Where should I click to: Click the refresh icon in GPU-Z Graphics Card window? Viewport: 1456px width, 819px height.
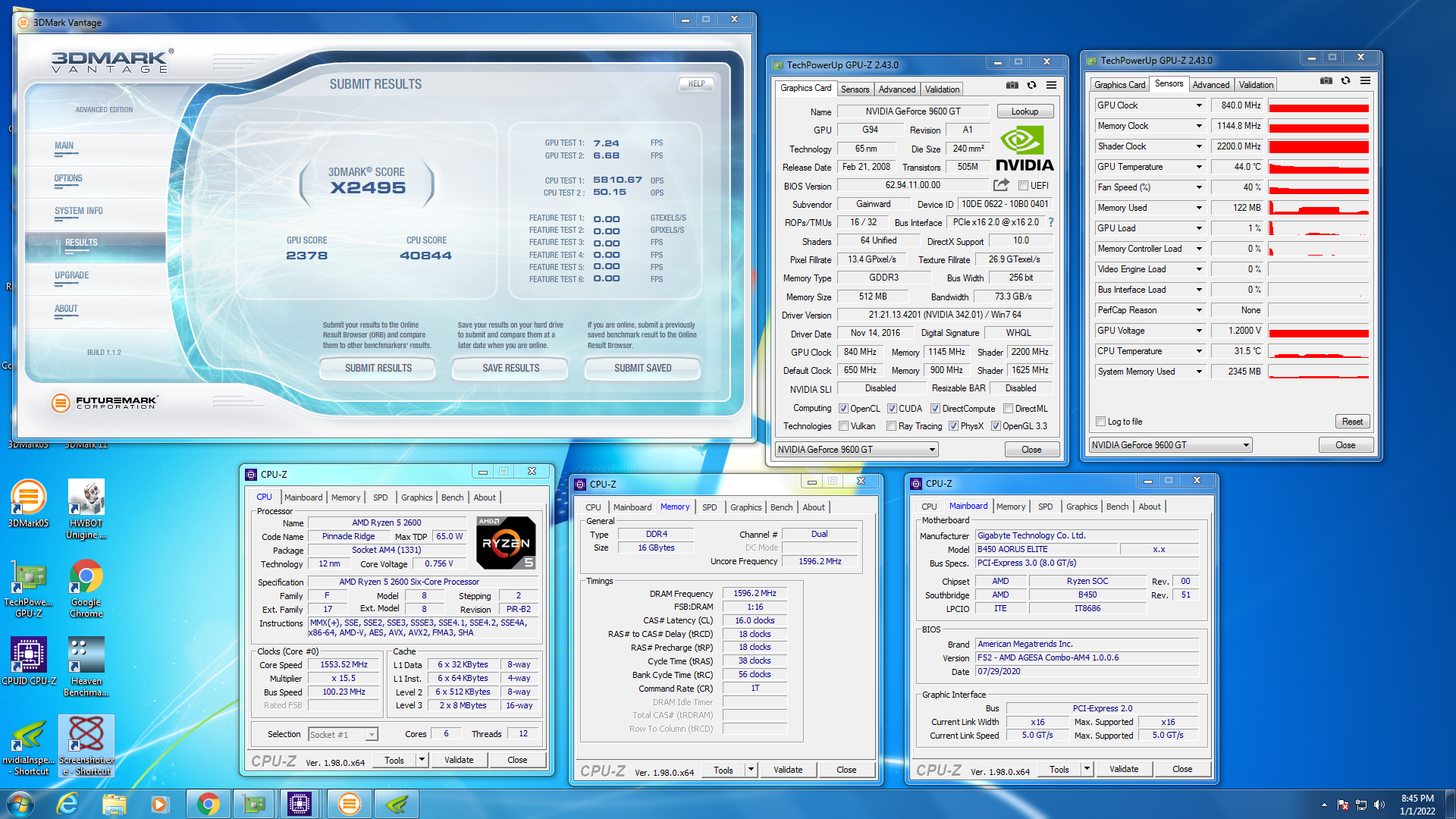[1031, 85]
